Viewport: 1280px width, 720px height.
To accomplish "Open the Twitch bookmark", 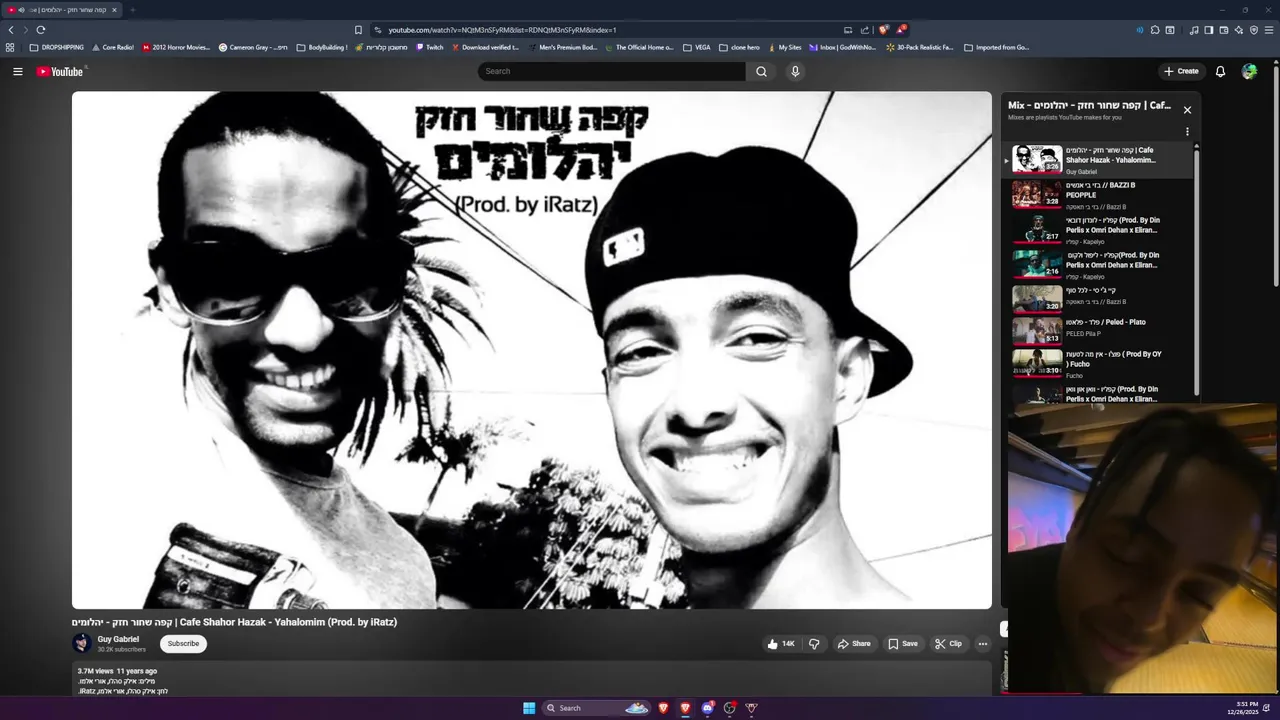I will (x=429, y=47).
